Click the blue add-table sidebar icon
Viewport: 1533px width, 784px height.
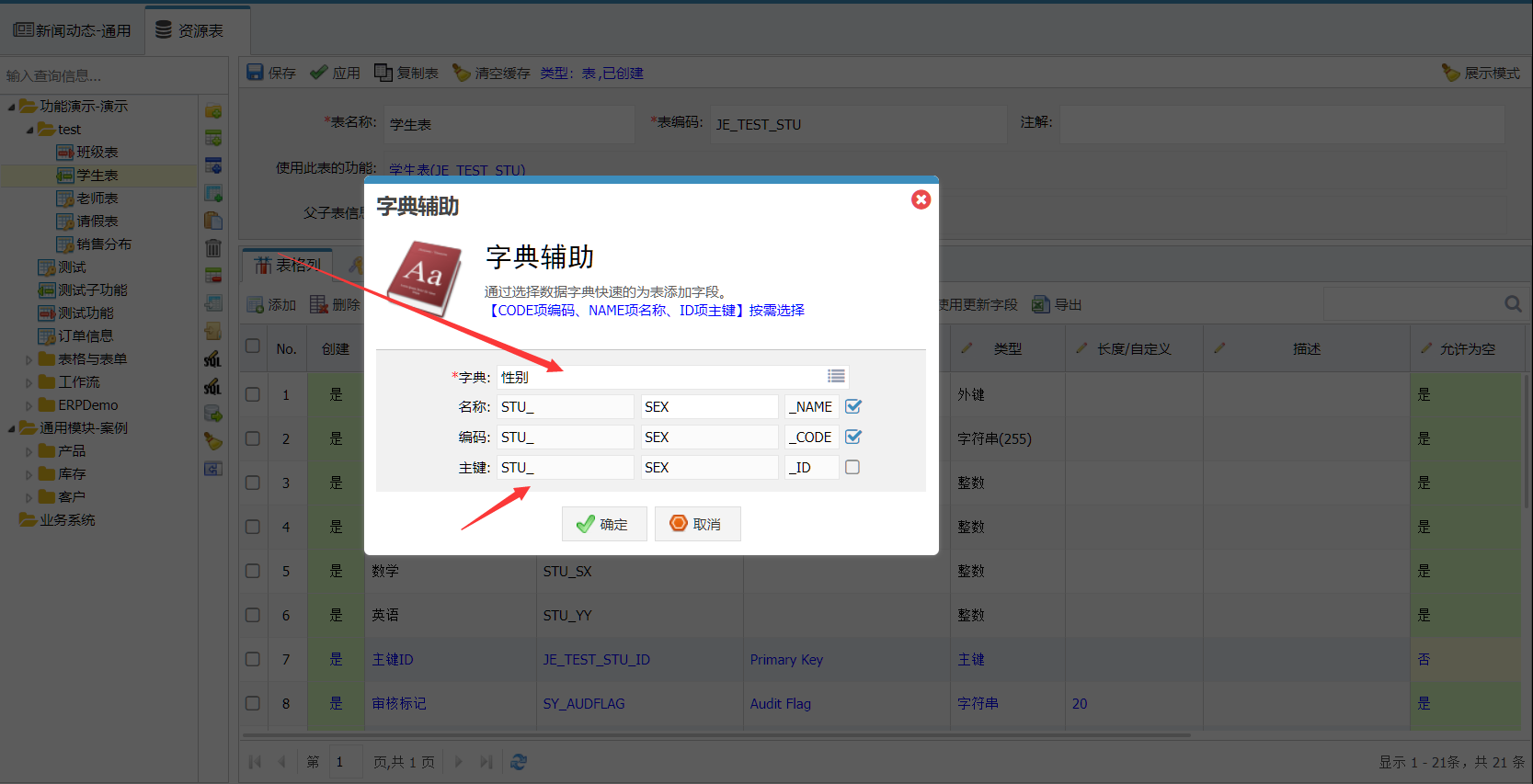click(213, 166)
